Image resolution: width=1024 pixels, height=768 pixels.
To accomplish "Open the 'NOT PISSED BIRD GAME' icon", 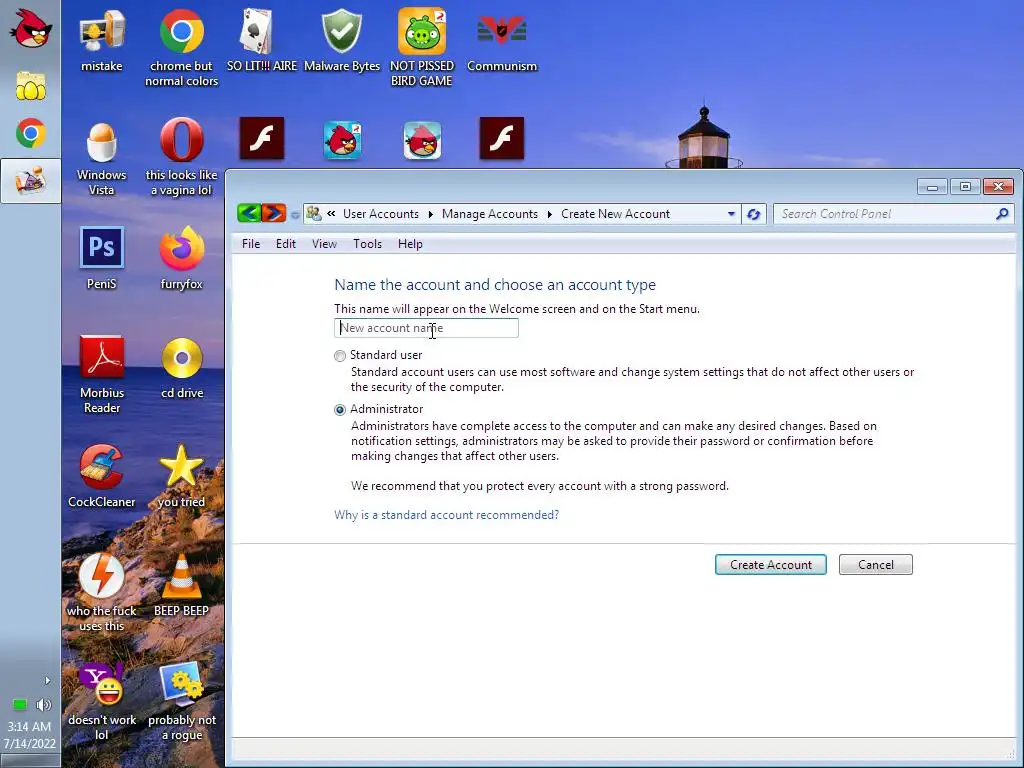I will [422, 47].
